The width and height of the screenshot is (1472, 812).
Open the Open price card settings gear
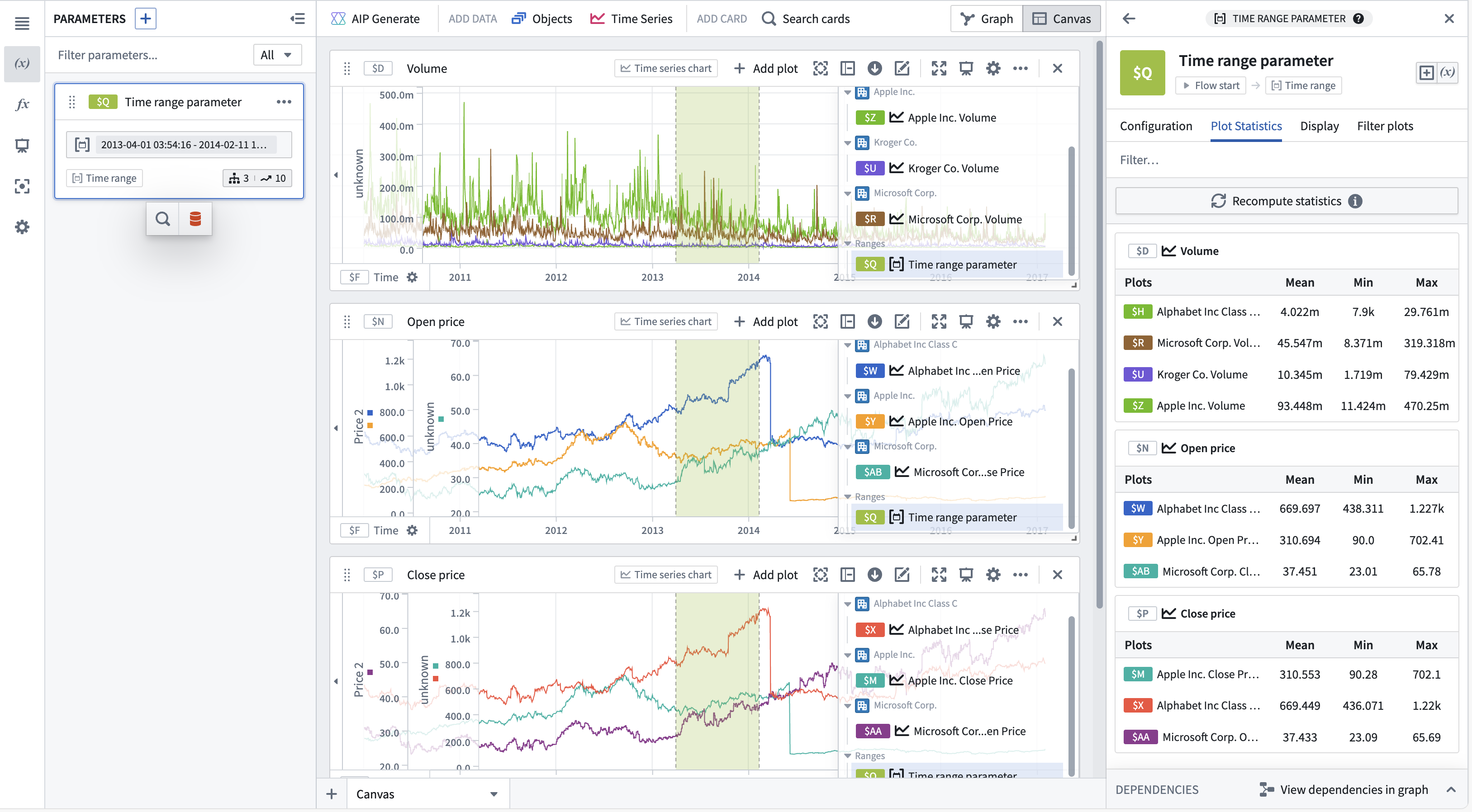(993, 321)
